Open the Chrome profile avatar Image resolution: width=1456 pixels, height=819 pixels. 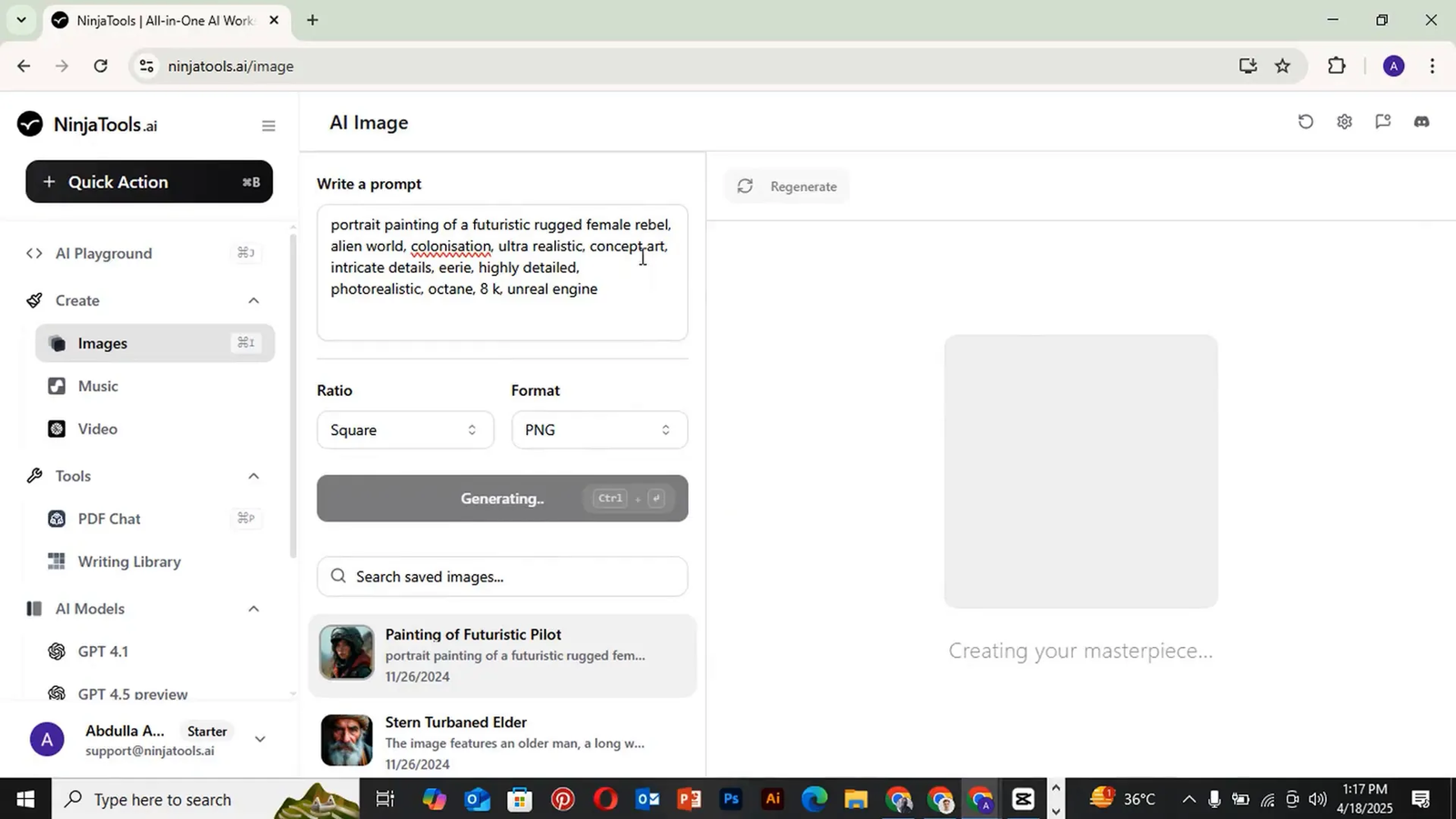point(1393,66)
